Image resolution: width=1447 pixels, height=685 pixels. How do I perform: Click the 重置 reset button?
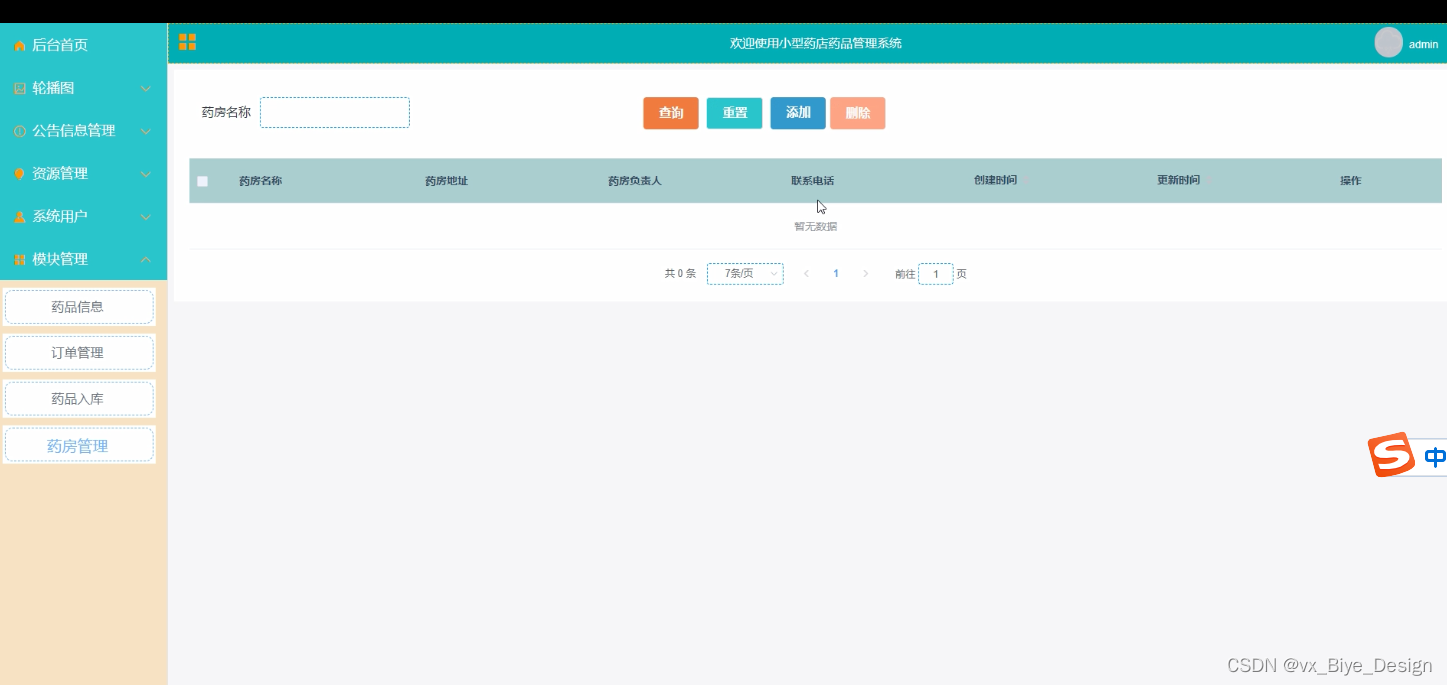[735, 113]
